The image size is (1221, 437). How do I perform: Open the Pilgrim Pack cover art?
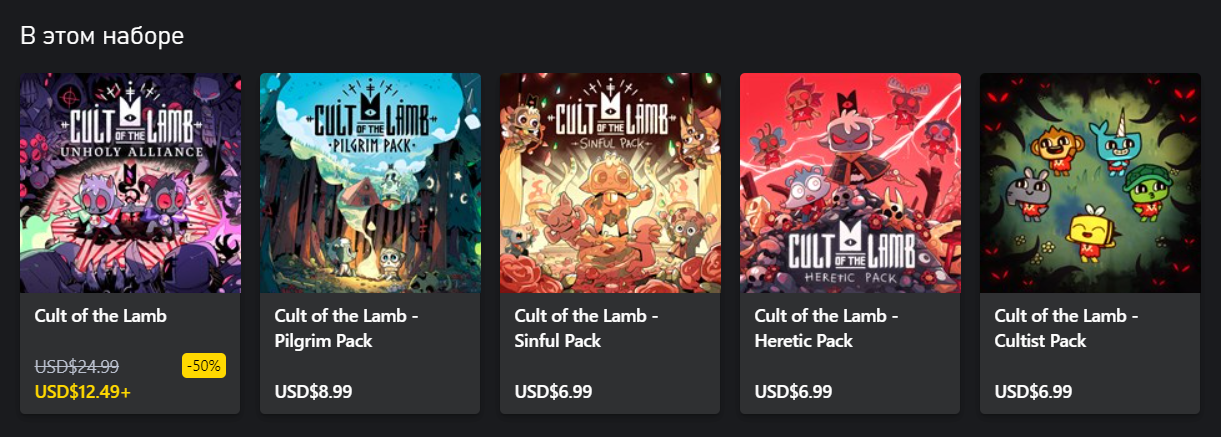click(370, 183)
